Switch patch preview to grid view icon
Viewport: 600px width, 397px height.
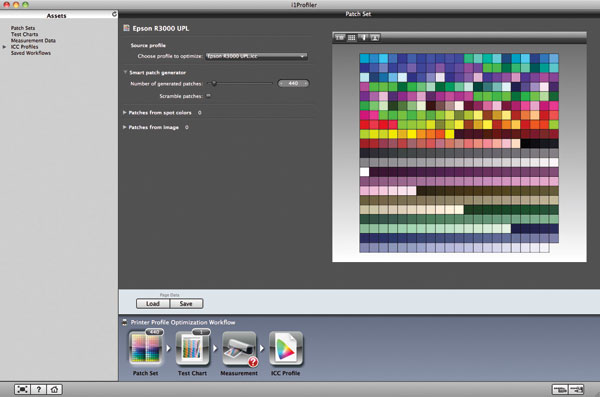click(351, 38)
